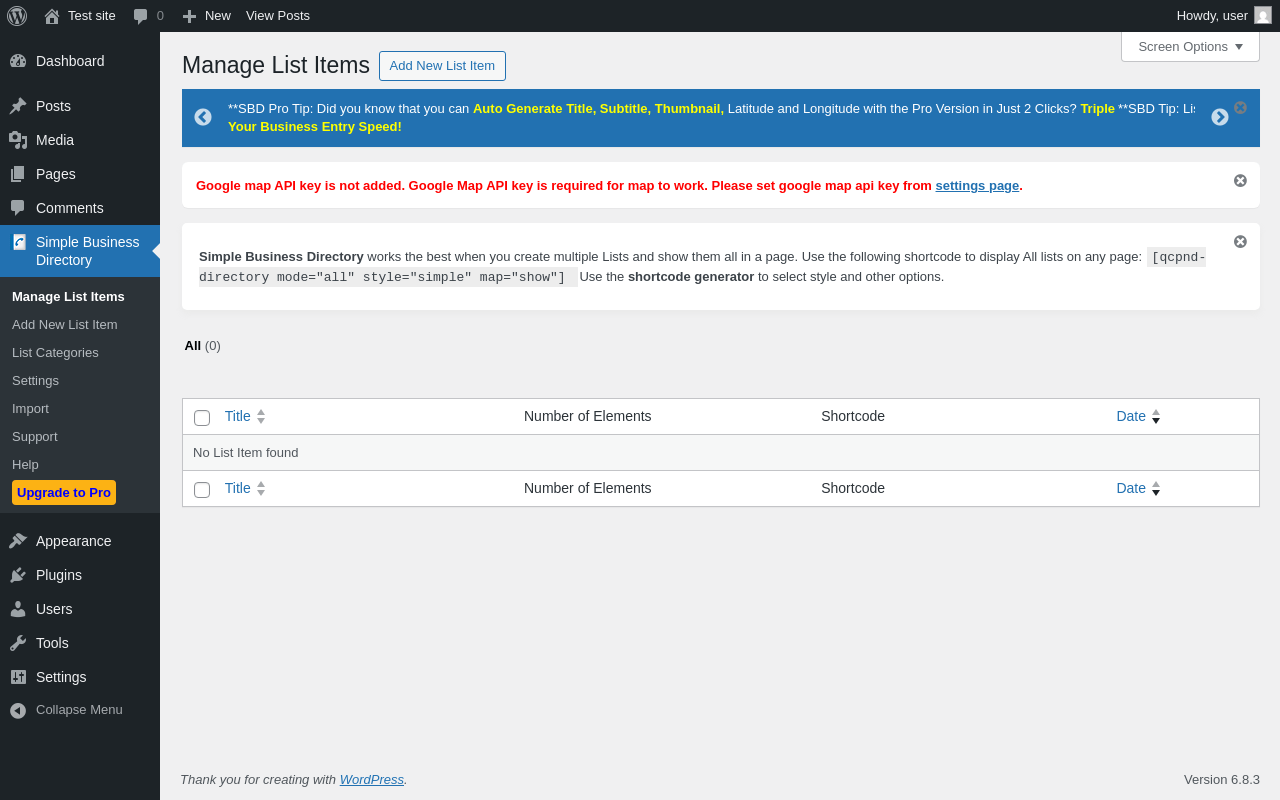Click the Tools wrench icon

click(x=18, y=643)
